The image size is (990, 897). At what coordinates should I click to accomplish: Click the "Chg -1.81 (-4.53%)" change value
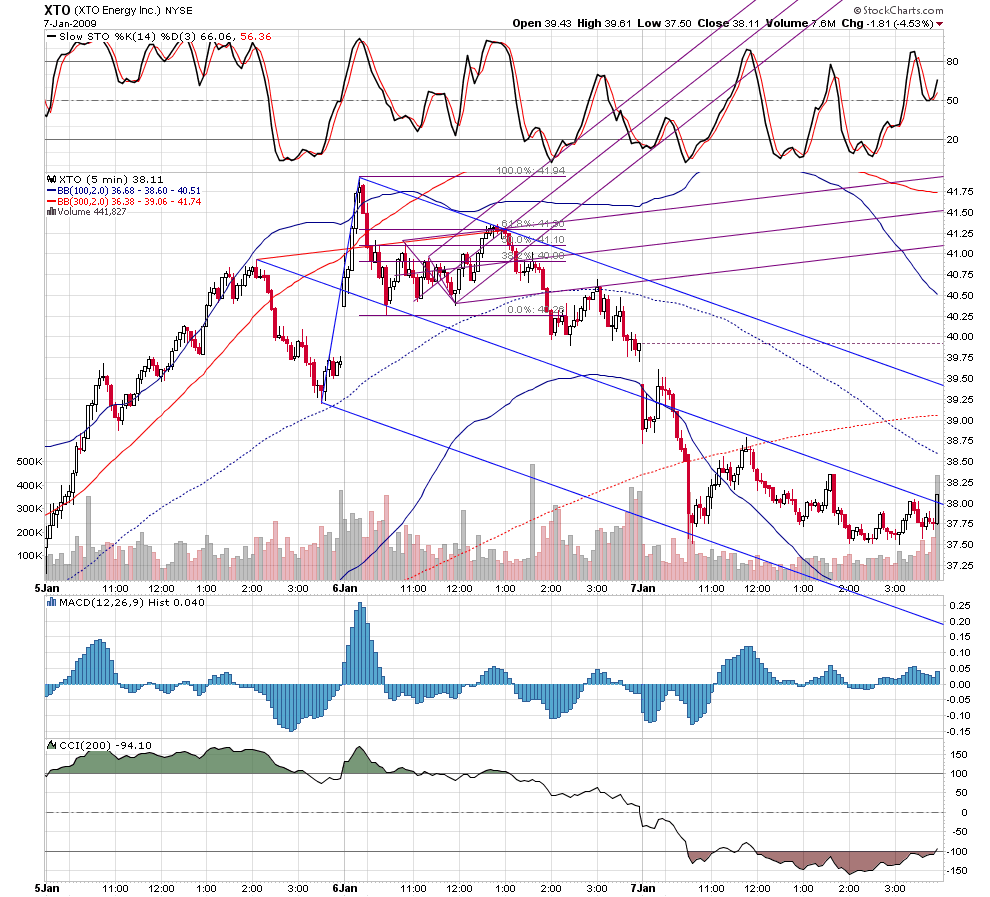[x=888, y=23]
